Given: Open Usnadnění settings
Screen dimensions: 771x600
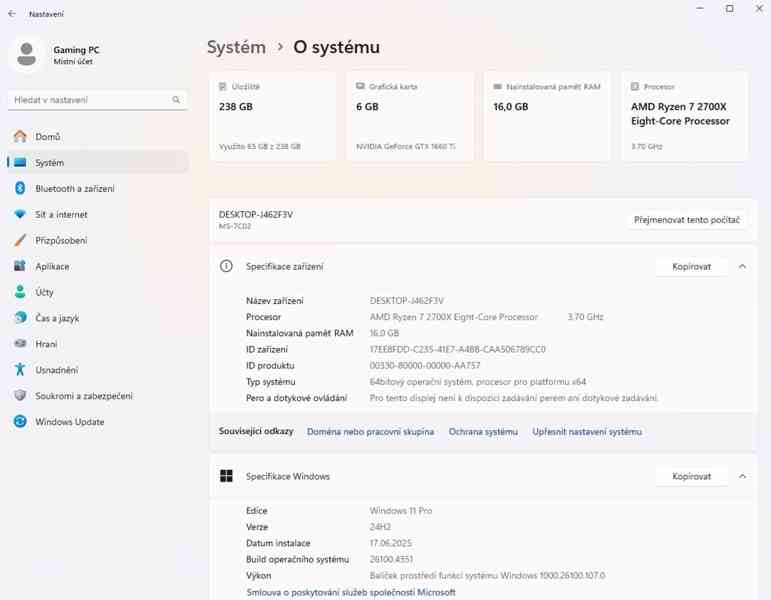Looking at the screenshot, I should [97, 370].
